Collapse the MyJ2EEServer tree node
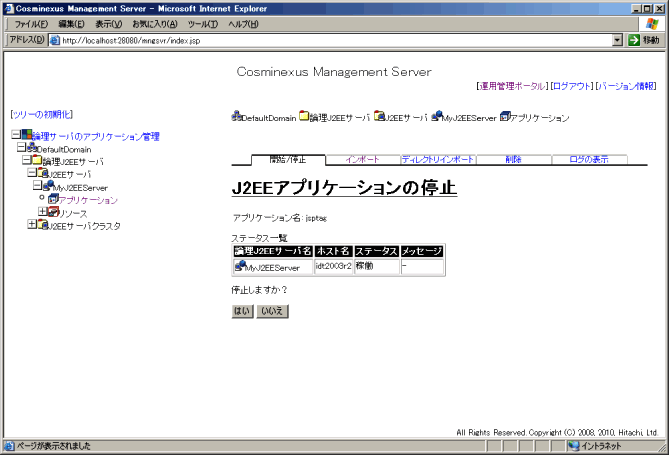669x455 pixels. (x=38, y=185)
